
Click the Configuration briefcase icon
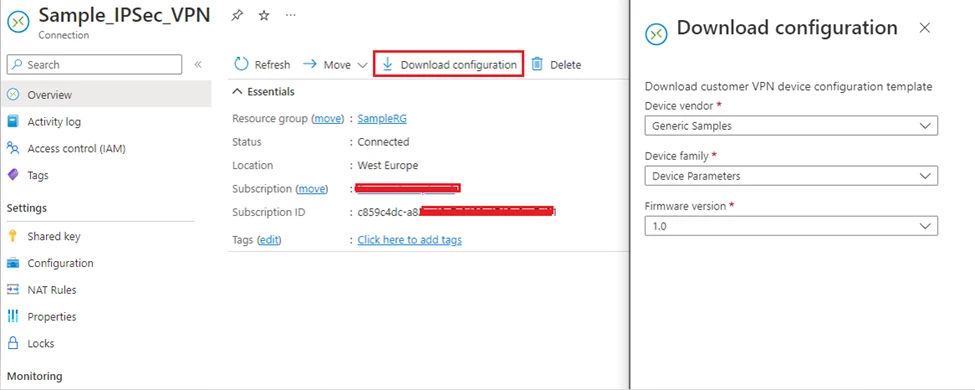click(x=13, y=263)
